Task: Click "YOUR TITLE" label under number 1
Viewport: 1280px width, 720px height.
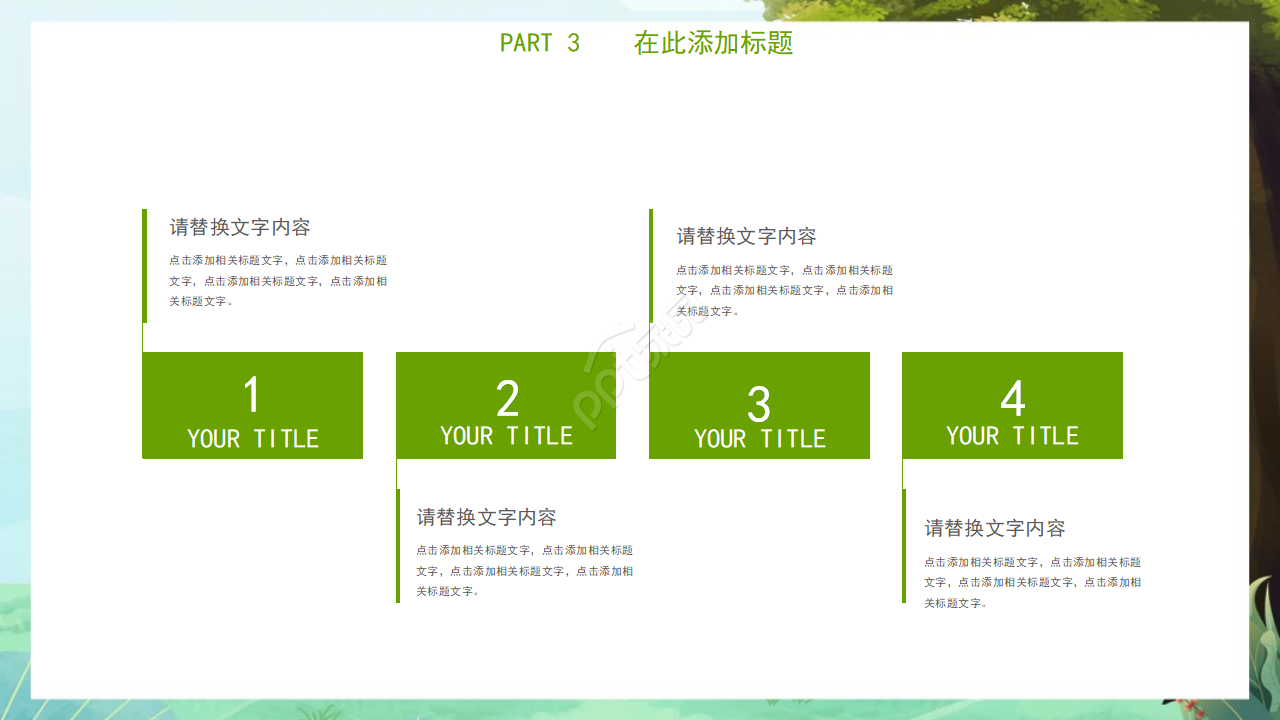Action: [x=252, y=439]
